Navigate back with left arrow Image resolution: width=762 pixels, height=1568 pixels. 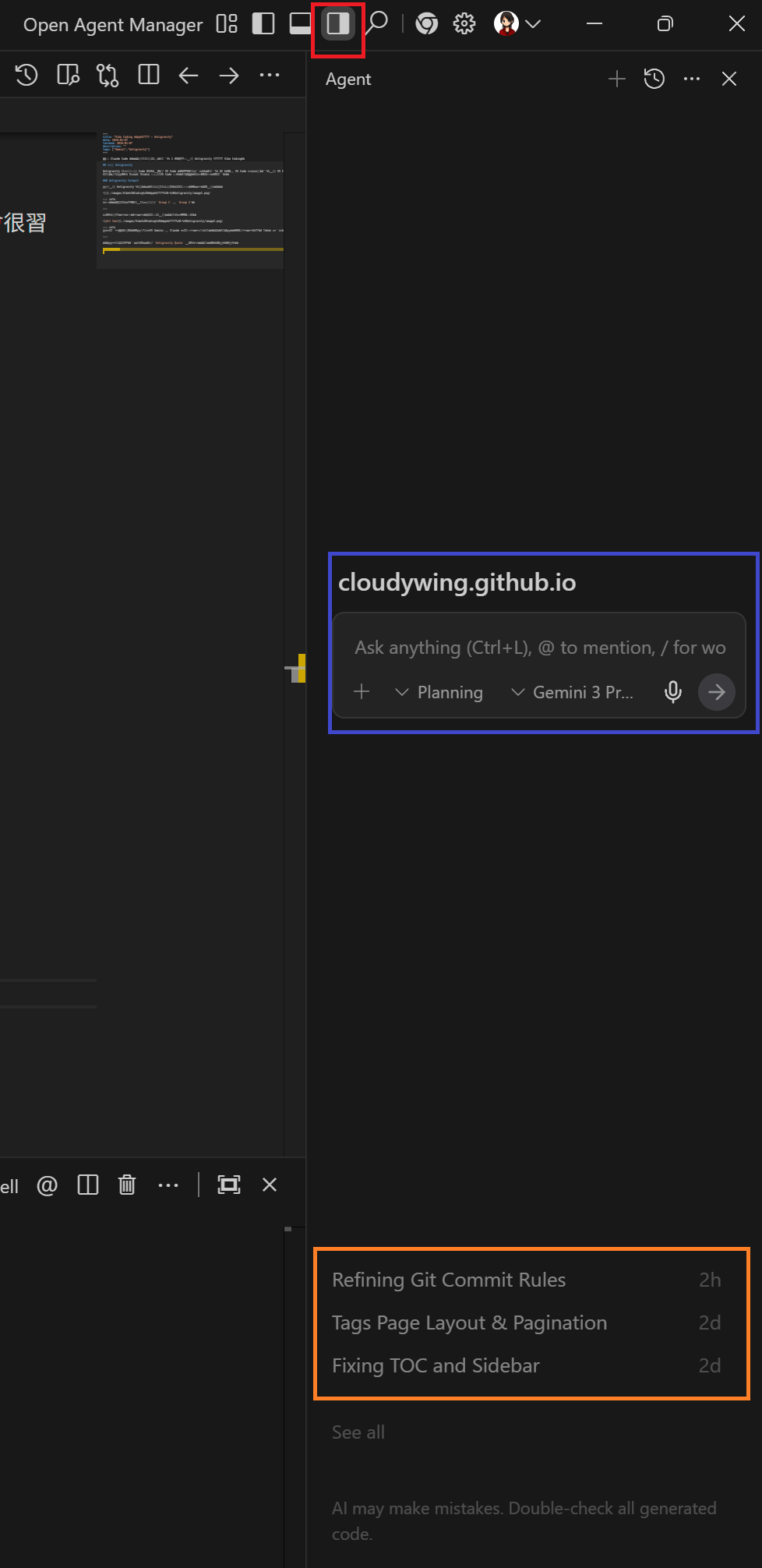[x=189, y=76]
